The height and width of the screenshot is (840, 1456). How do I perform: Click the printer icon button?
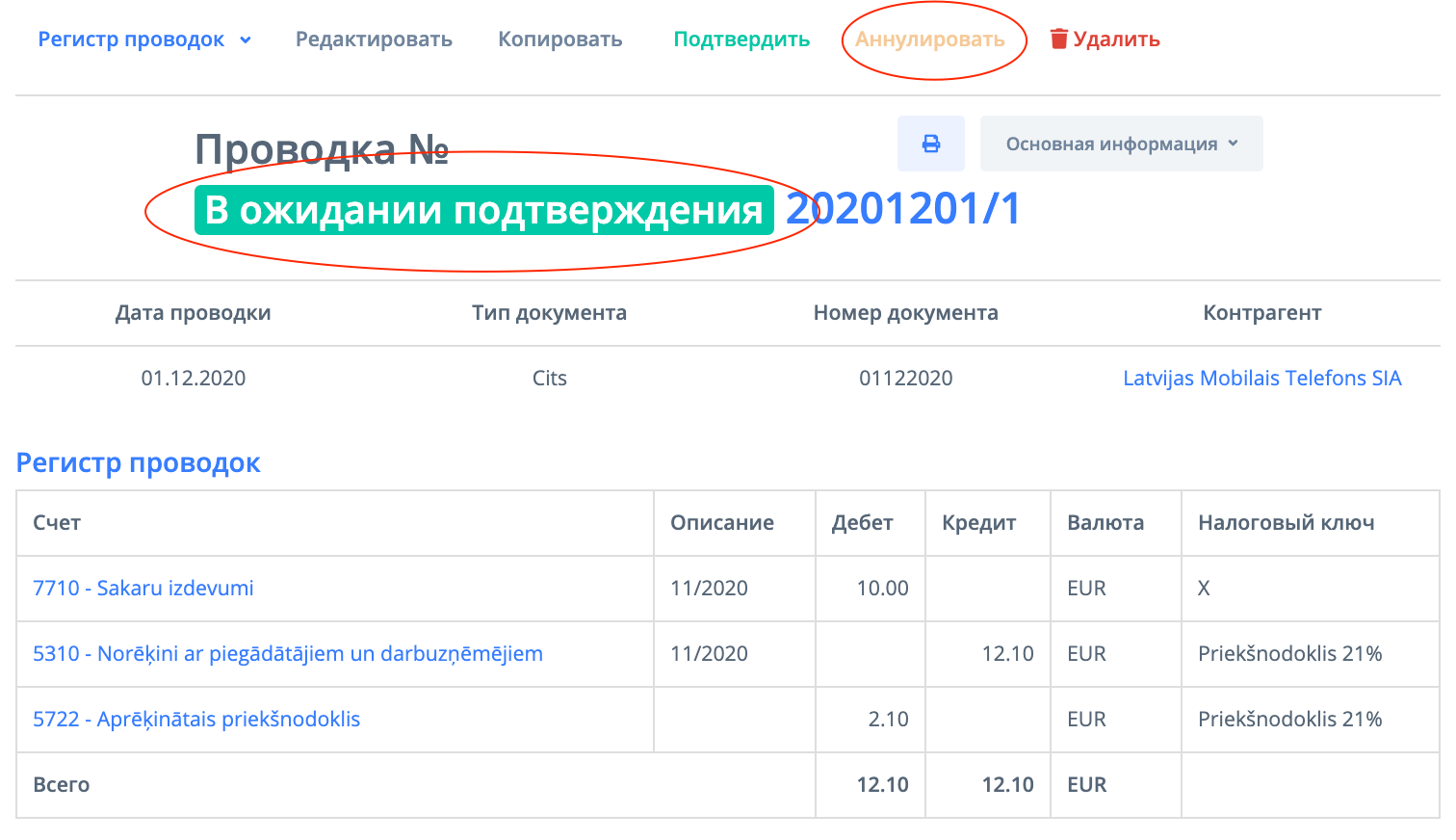click(931, 144)
